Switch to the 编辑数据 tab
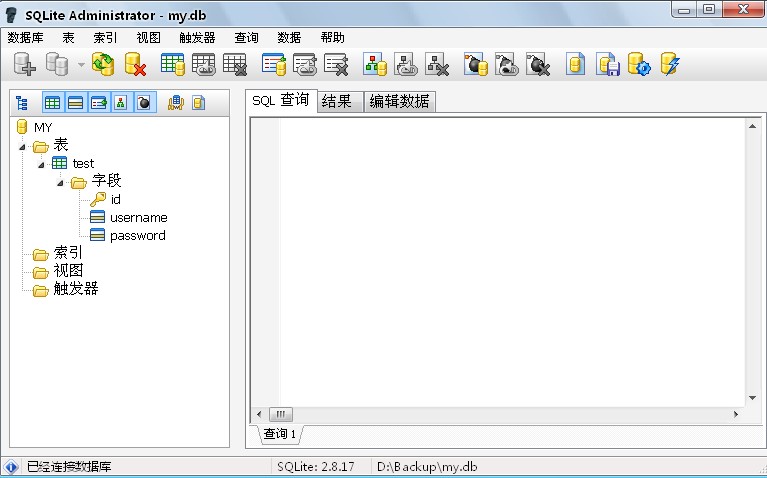Screen dimensions: 767x478 coord(399,101)
